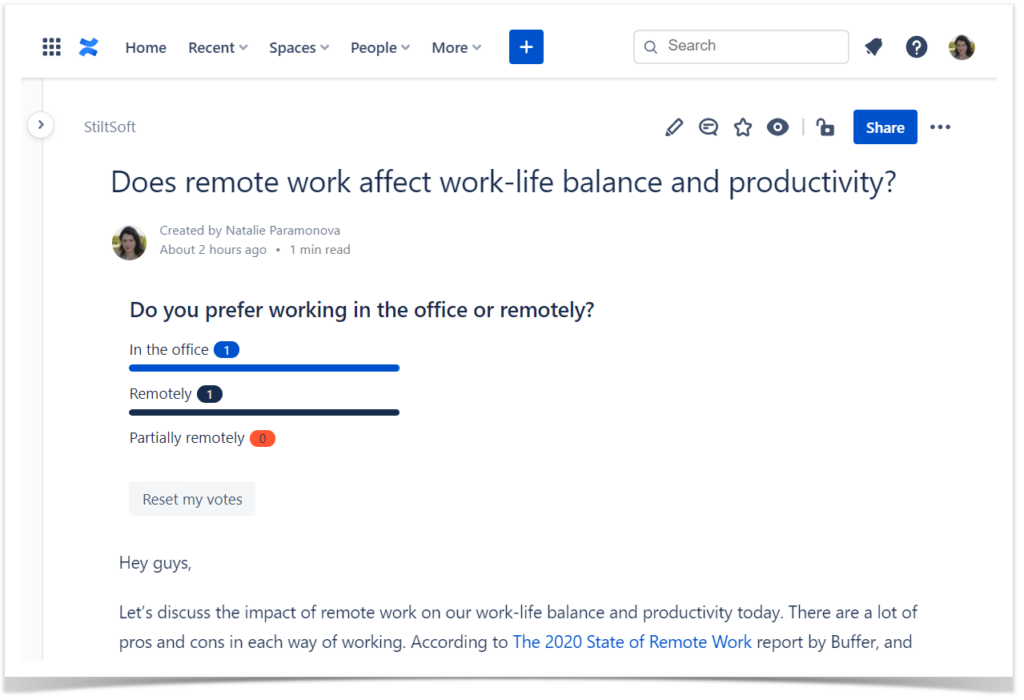Vote for the 'Remotely' poll option
Screen dimensions: 1024x700
(x=161, y=393)
